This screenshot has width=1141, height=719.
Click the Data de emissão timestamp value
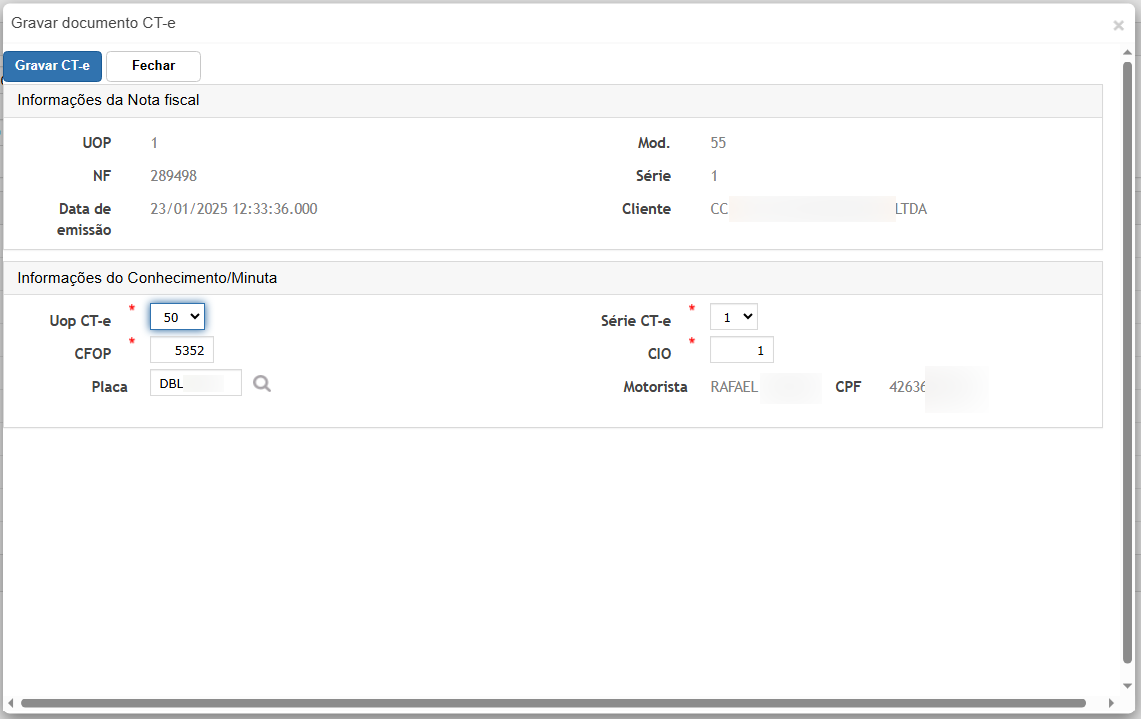(x=234, y=209)
